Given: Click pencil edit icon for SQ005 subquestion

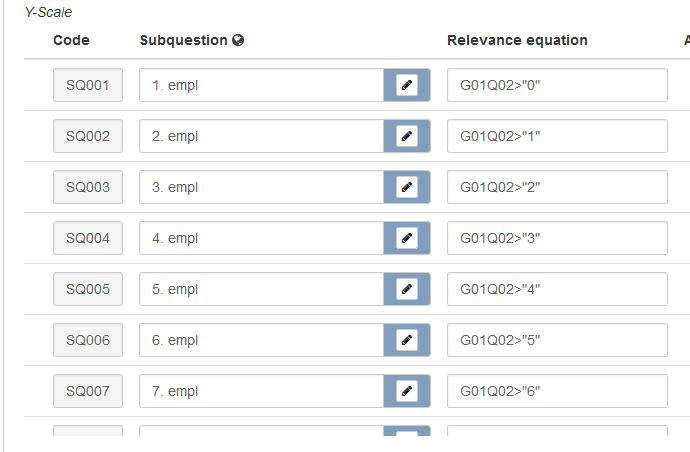Looking at the screenshot, I should 406,289.
